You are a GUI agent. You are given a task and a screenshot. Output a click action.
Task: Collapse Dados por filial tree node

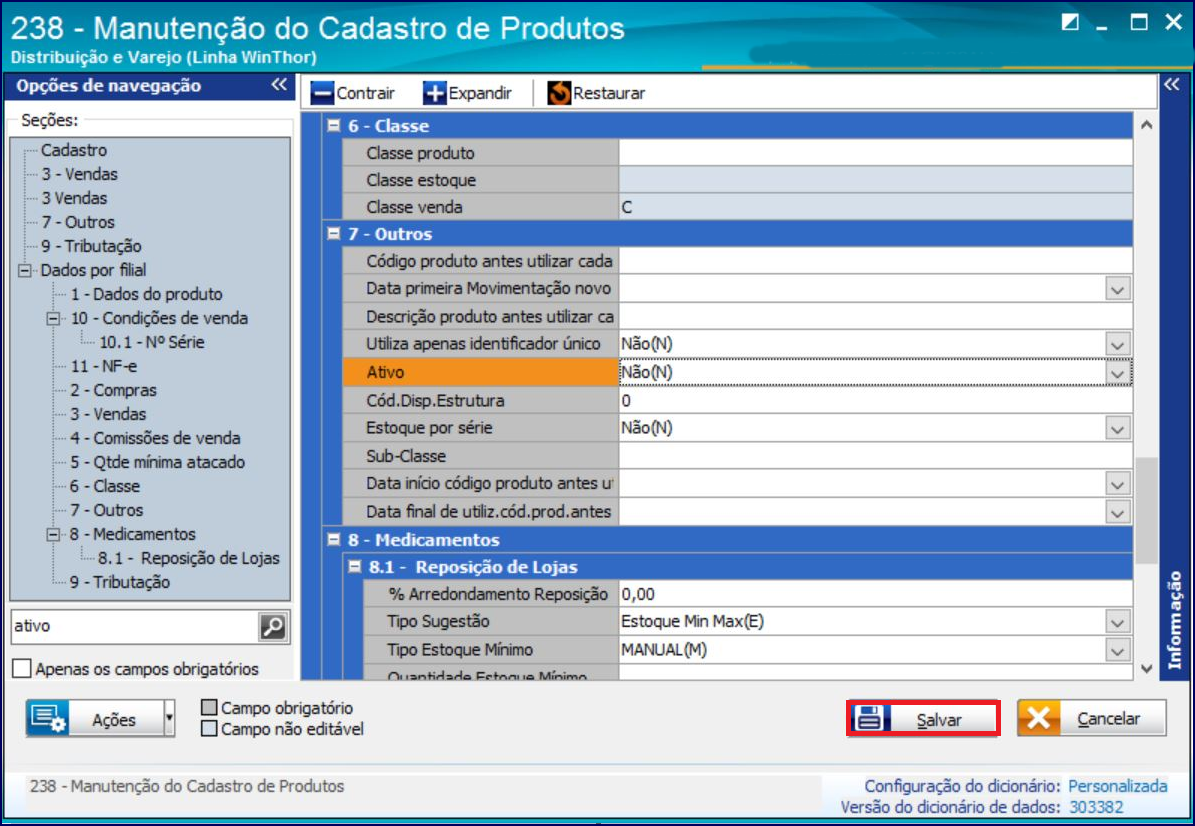coord(25,271)
